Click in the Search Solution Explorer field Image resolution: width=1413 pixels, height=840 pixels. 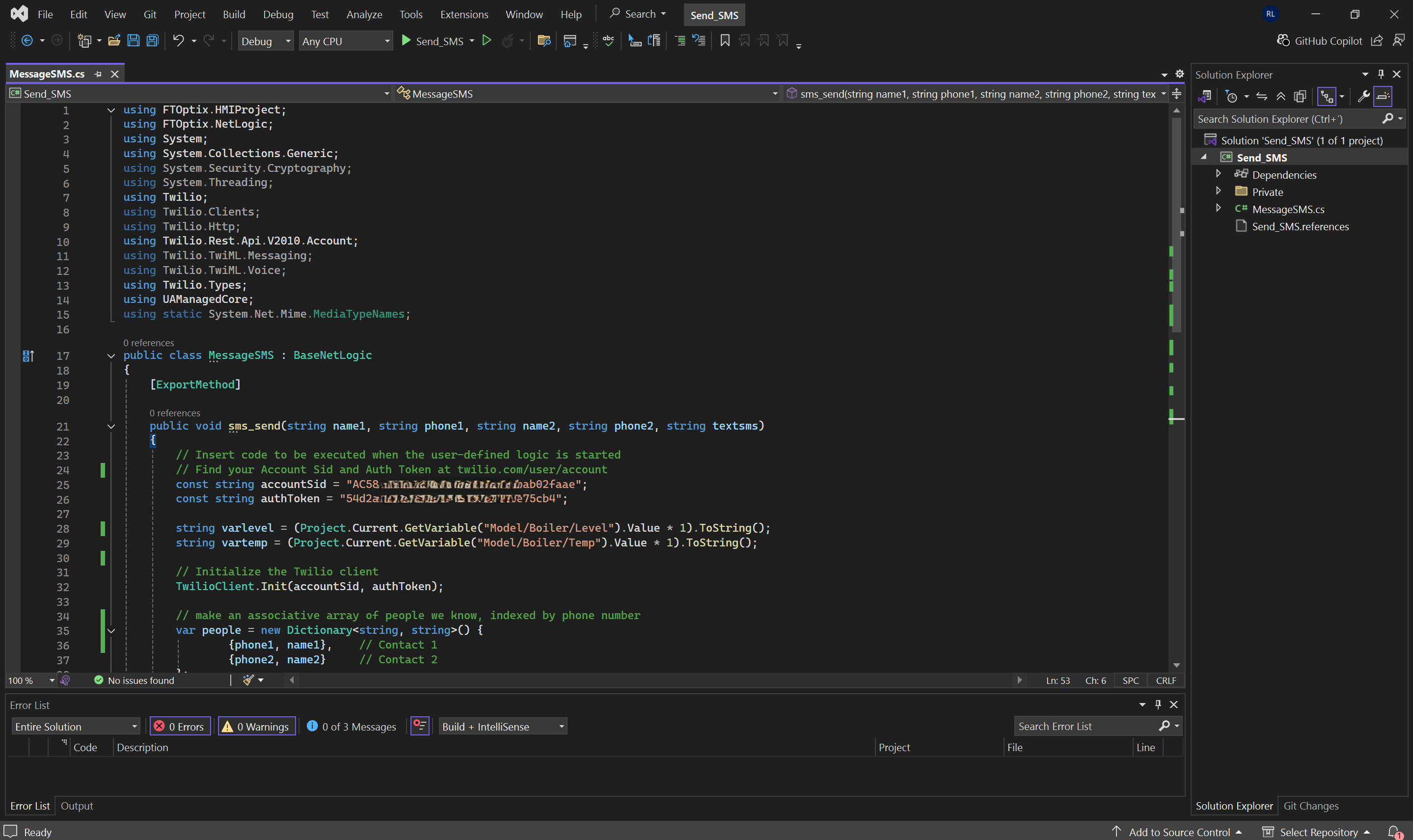tap(1288, 119)
